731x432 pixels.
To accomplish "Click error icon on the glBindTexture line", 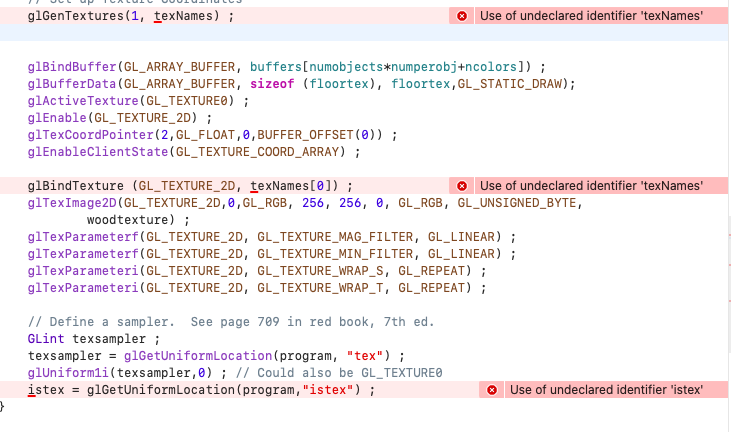I will (462, 186).
